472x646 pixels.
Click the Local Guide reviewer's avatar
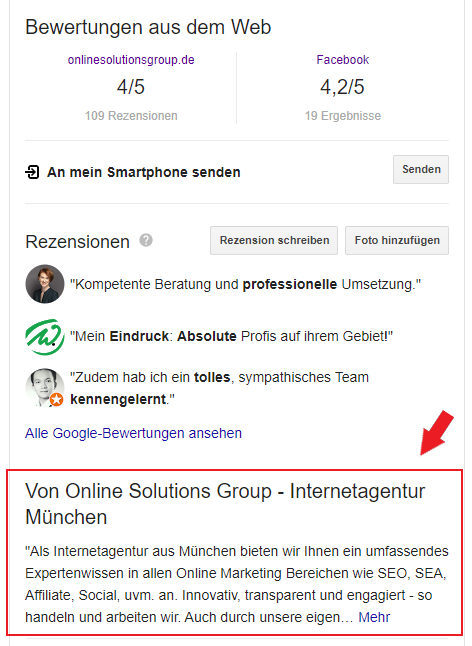click(45, 387)
